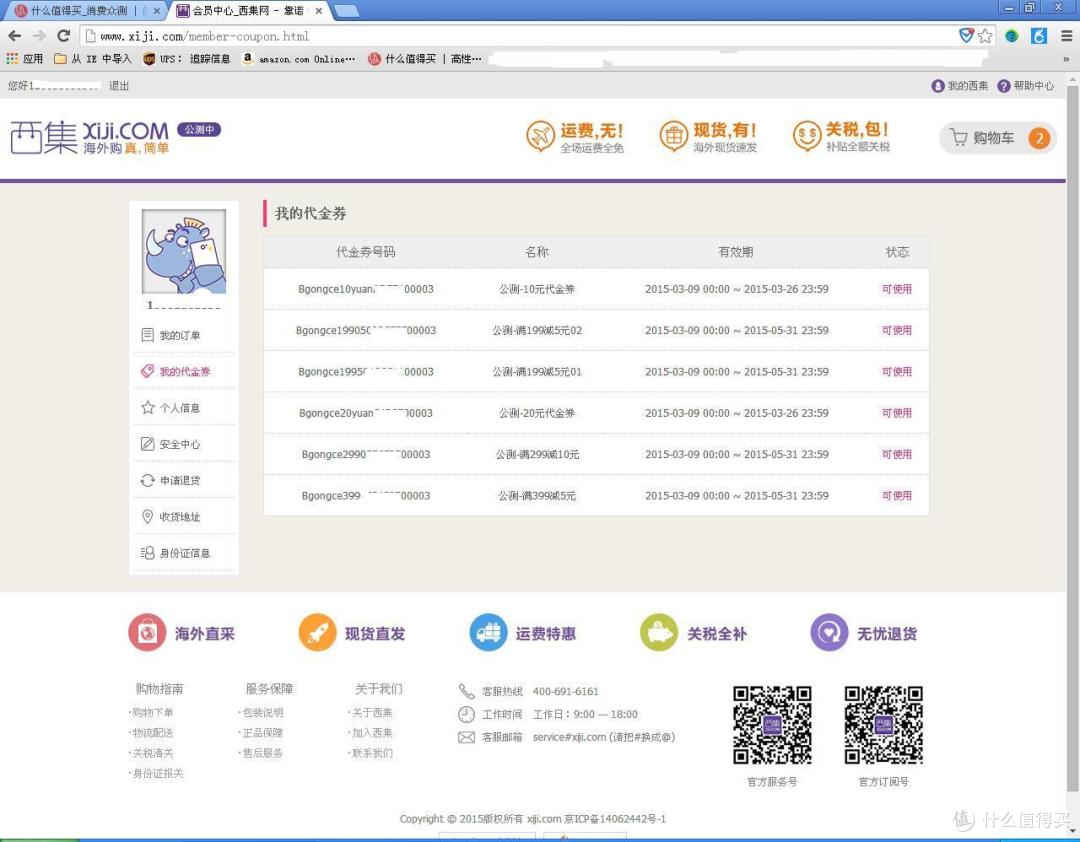The height and width of the screenshot is (842, 1080).
Task: Click the browser back arrow
Action: (x=14, y=36)
